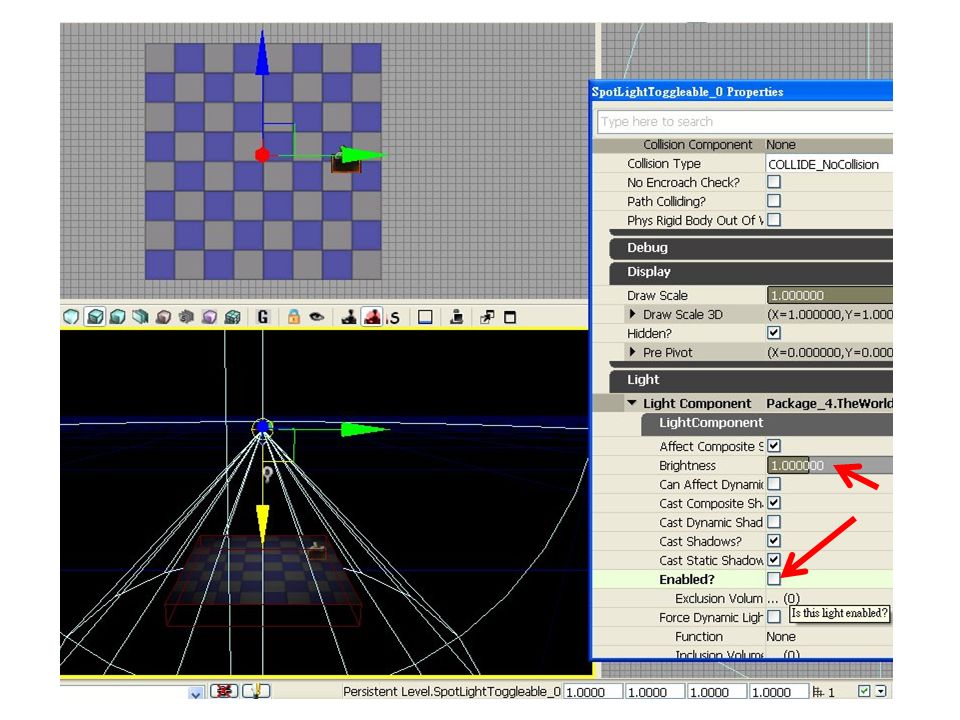Click the 'Type here to search' field
960x720 pixels.
click(x=745, y=122)
